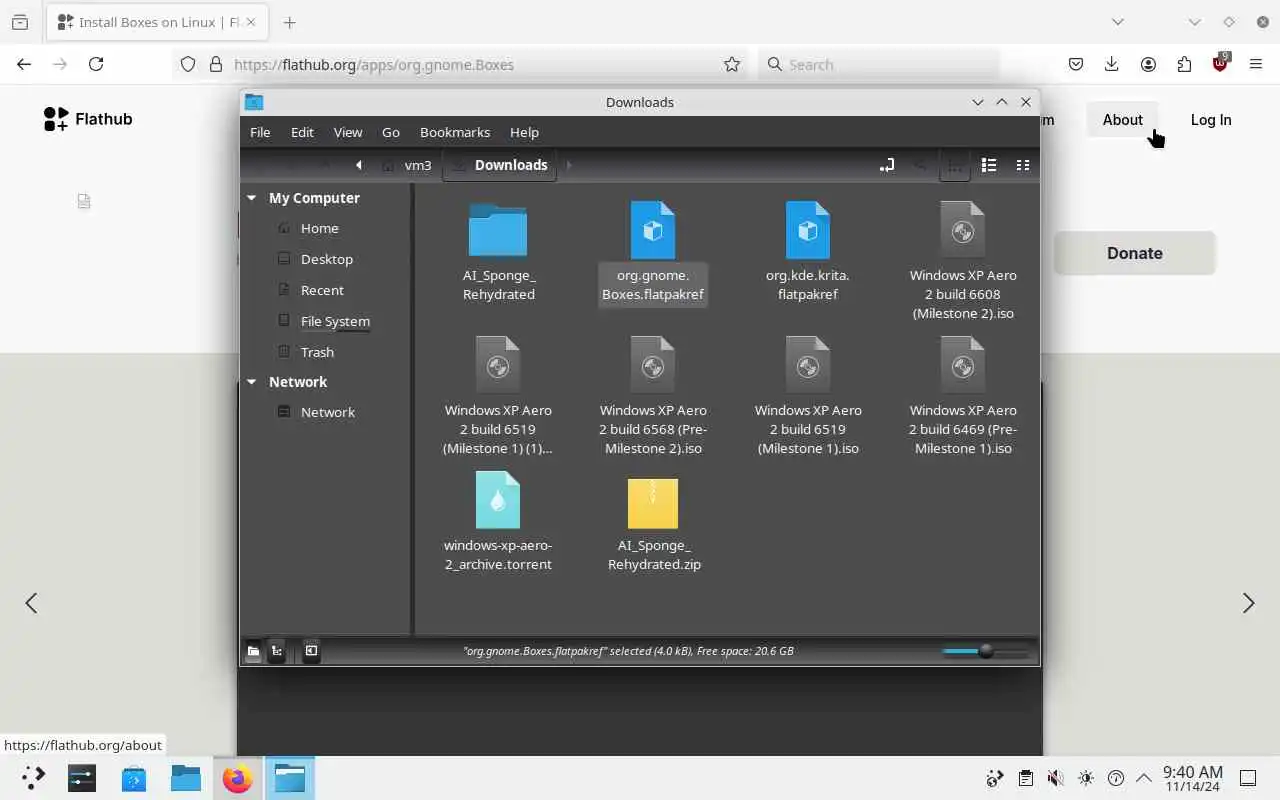
Task: Open the Firefox extensions icon
Action: pyautogui.click(x=1184, y=64)
